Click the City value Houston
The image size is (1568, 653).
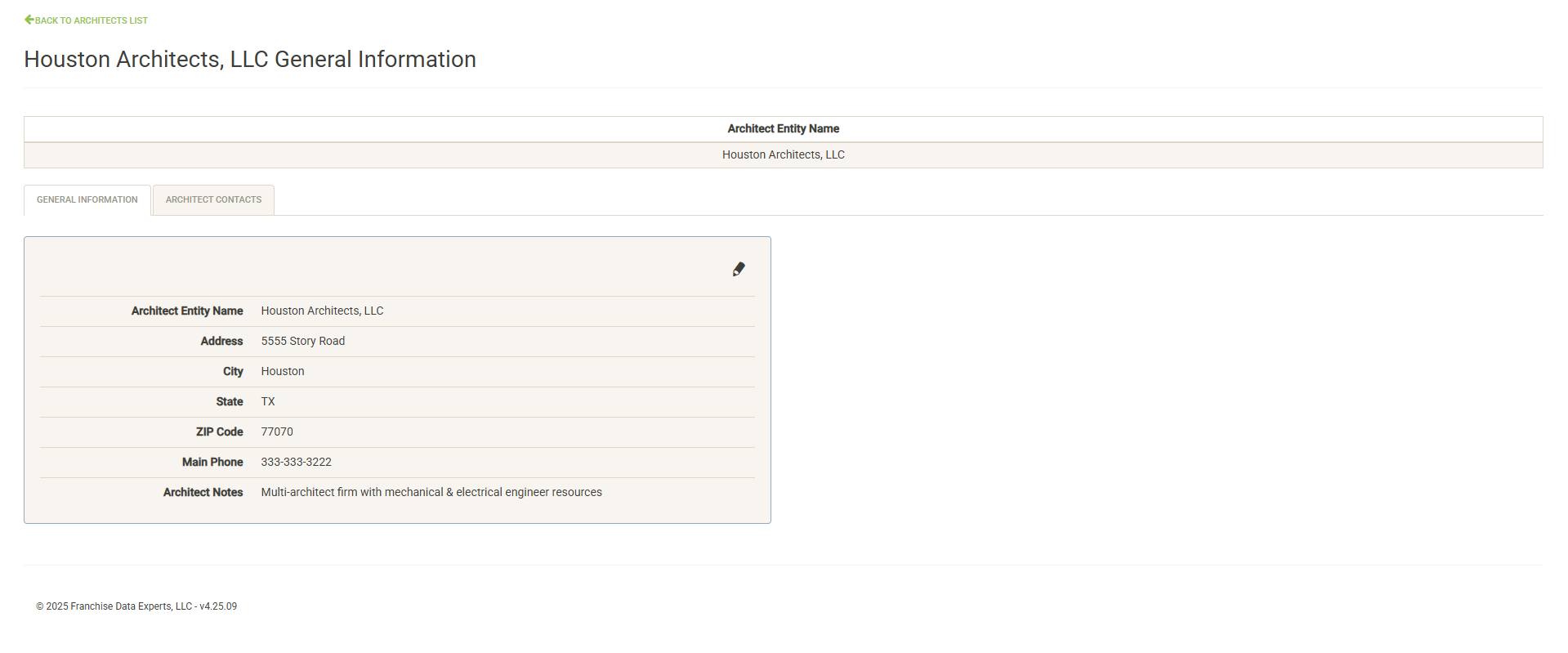pos(283,372)
